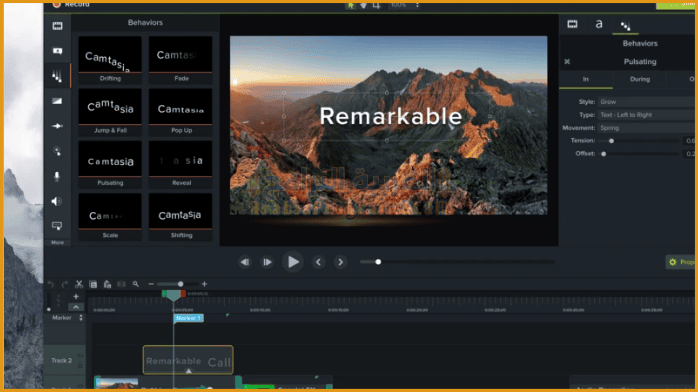This screenshot has height=392, width=698.
Task: Select the Pop Up behavior thumbnail
Action: coord(180,112)
